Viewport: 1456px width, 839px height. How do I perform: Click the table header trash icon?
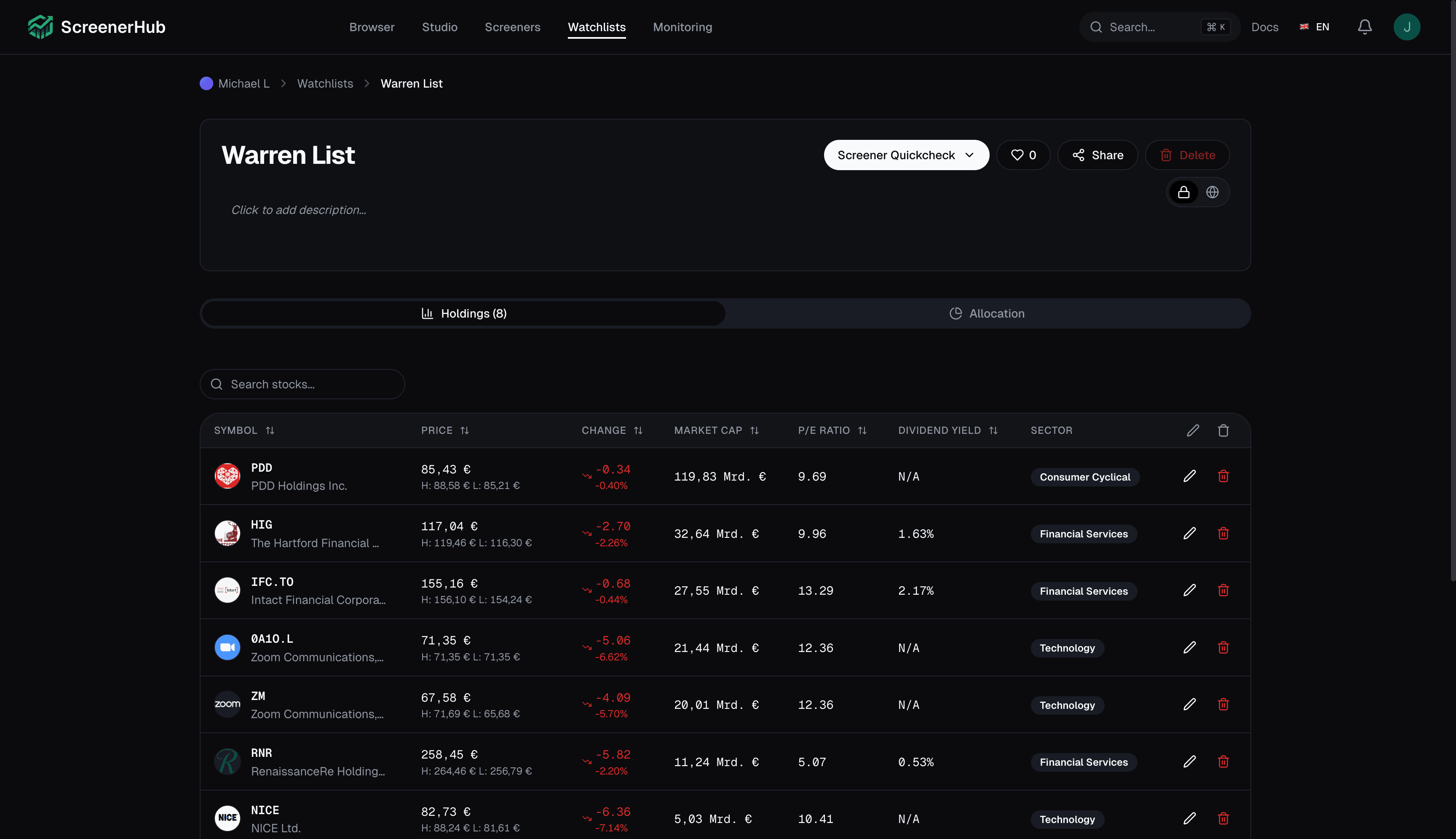click(1223, 430)
